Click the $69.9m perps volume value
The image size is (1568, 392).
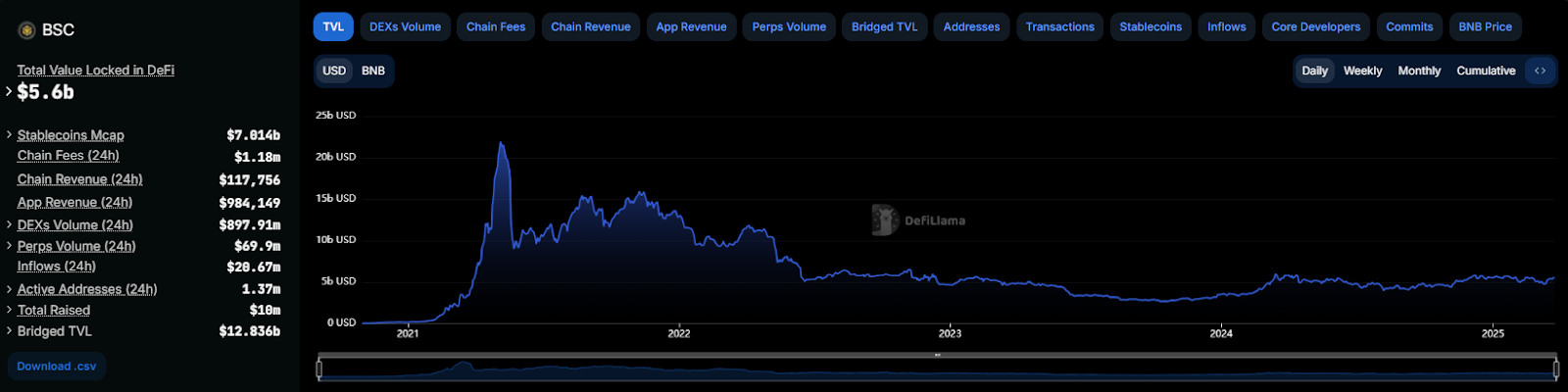(x=257, y=246)
